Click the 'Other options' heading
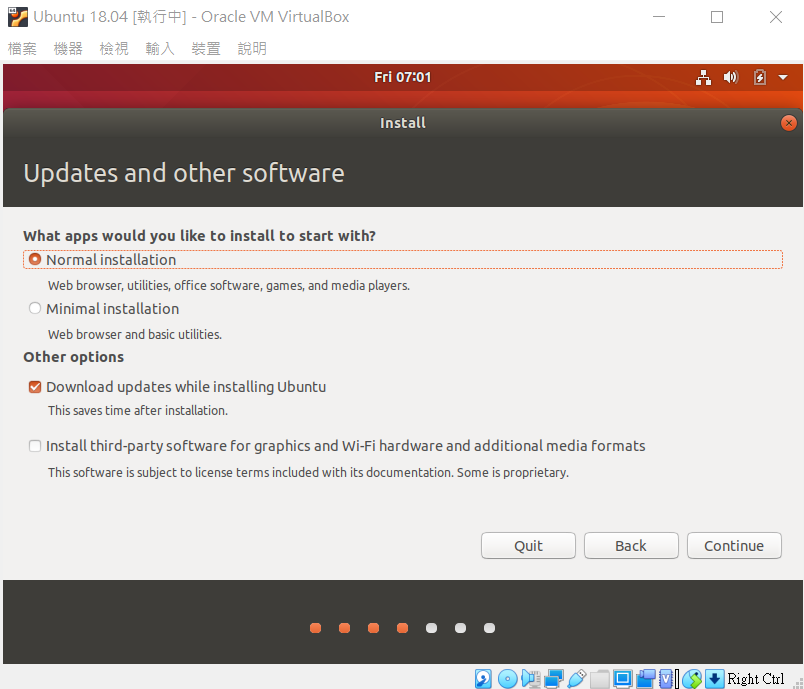This screenshot has width=804, height=689. coord(74,357)
